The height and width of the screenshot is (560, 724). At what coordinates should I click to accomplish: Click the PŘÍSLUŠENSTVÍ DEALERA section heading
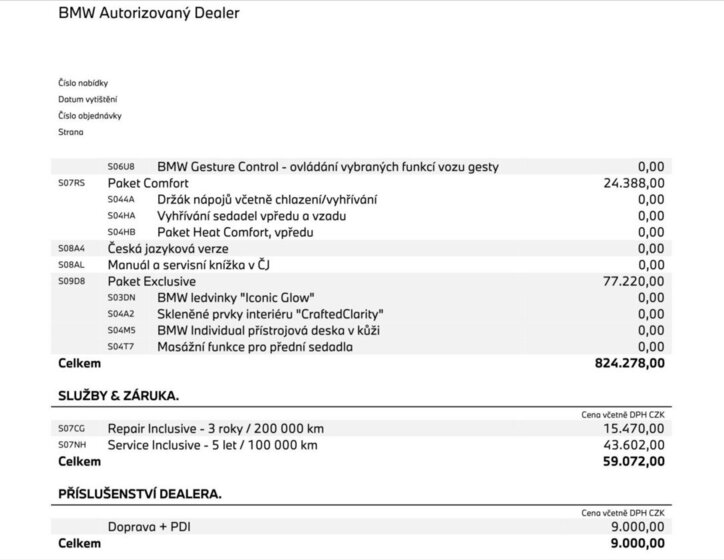pos(140,493)
